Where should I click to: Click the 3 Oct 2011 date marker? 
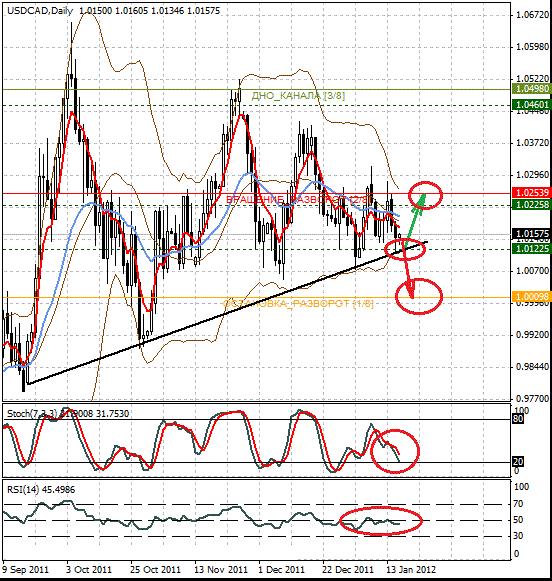click(x=89, y=570)
